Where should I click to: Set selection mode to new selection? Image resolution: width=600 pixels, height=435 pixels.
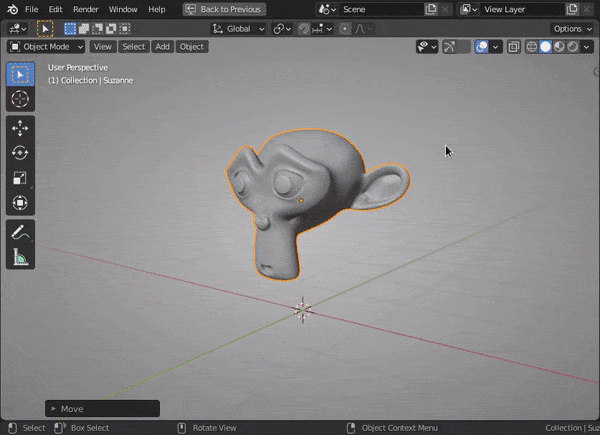click(70, 28)
